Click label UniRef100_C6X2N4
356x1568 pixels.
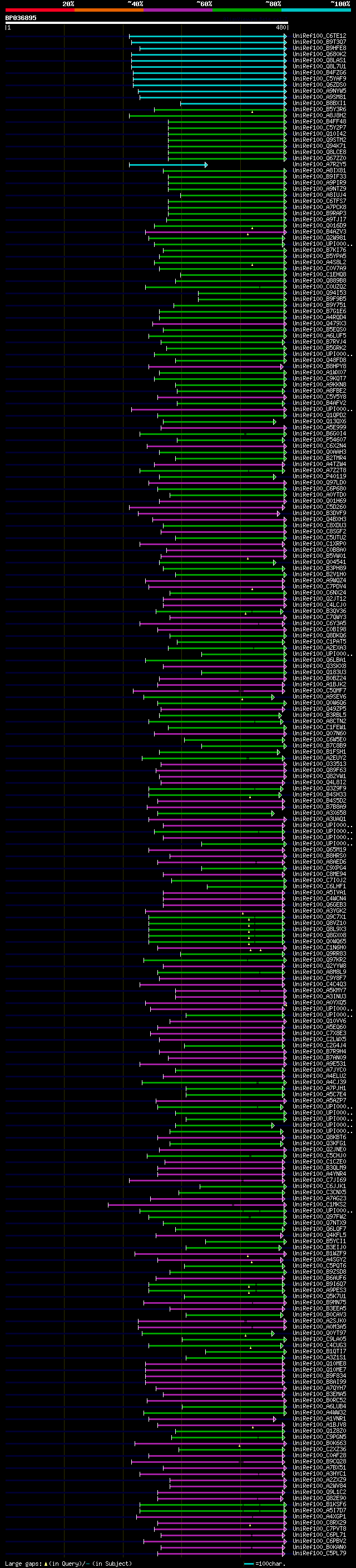click(x=319, y=446)
